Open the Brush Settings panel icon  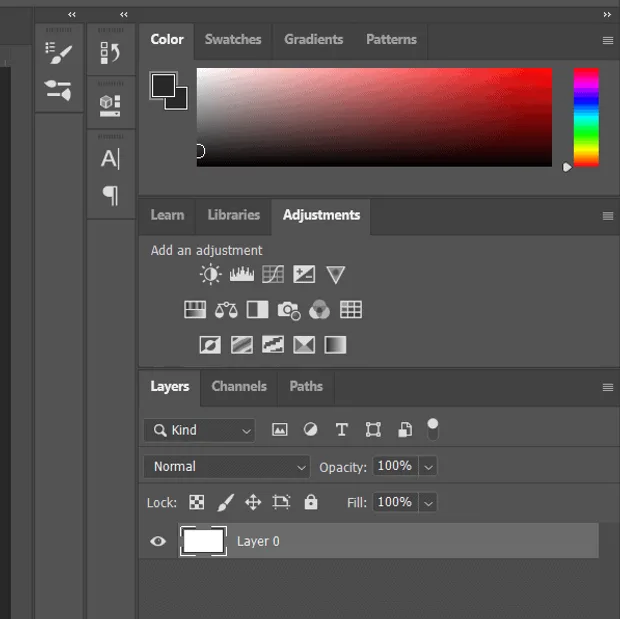click(x=59, y=53)
